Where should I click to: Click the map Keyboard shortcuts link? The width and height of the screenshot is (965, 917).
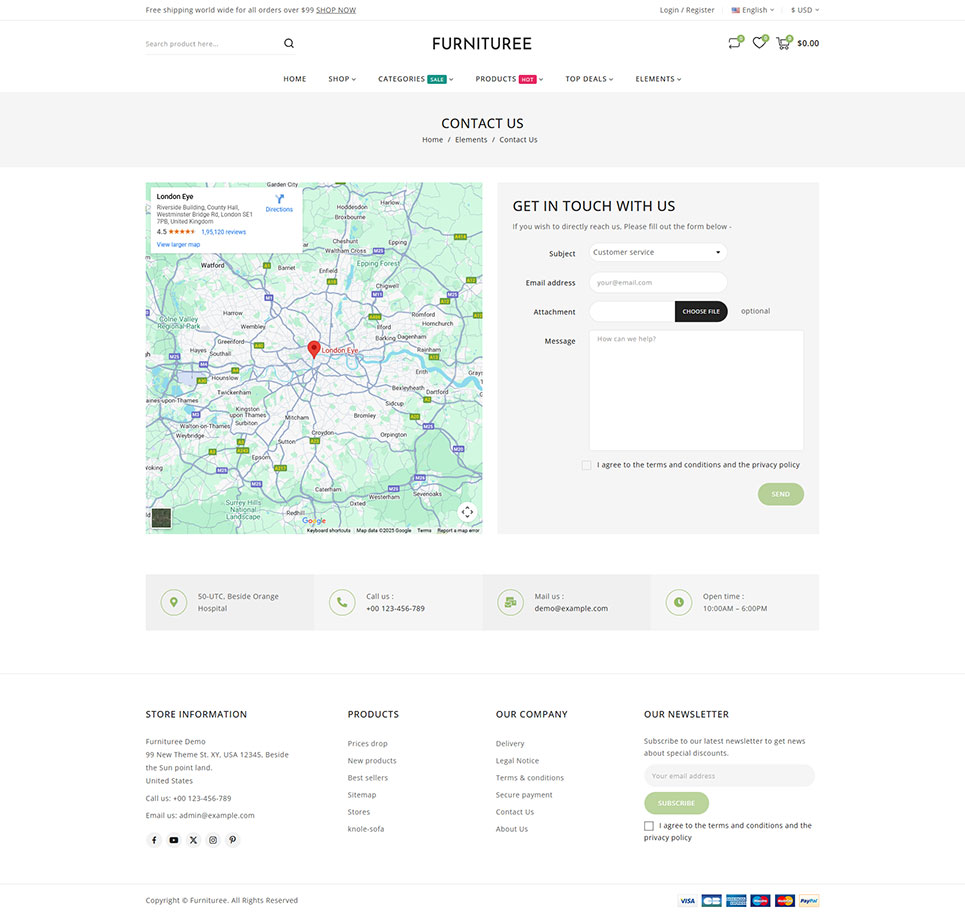click(x=328, y=531)
